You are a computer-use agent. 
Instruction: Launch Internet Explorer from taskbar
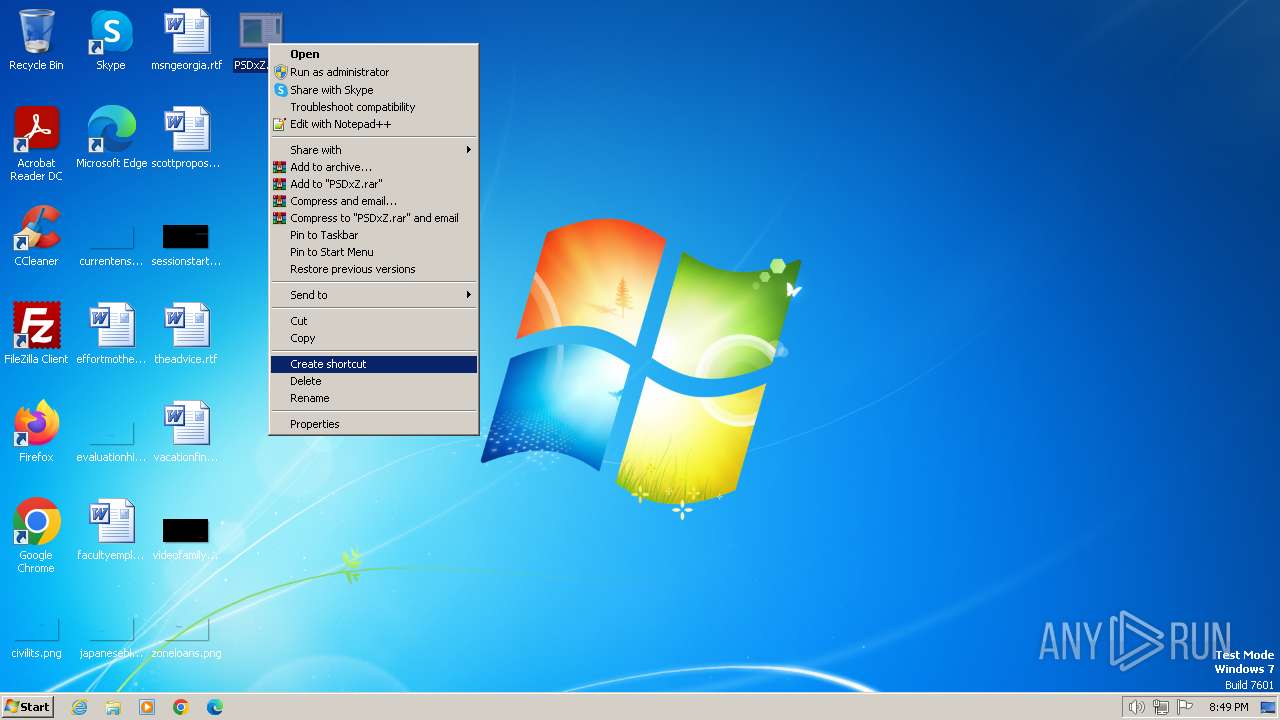79,707
